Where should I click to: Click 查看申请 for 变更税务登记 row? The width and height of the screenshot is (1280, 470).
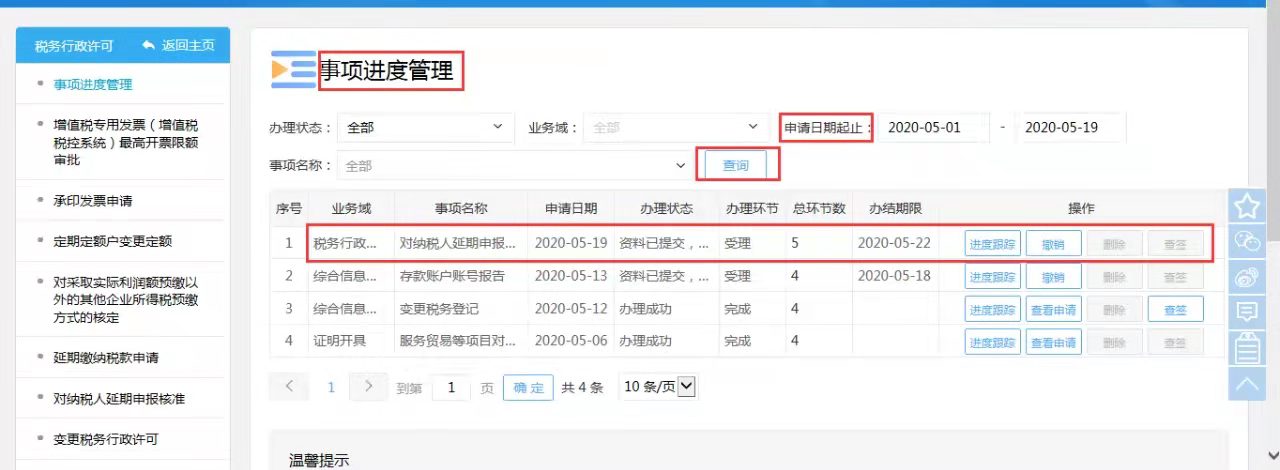click(1053, 309)
